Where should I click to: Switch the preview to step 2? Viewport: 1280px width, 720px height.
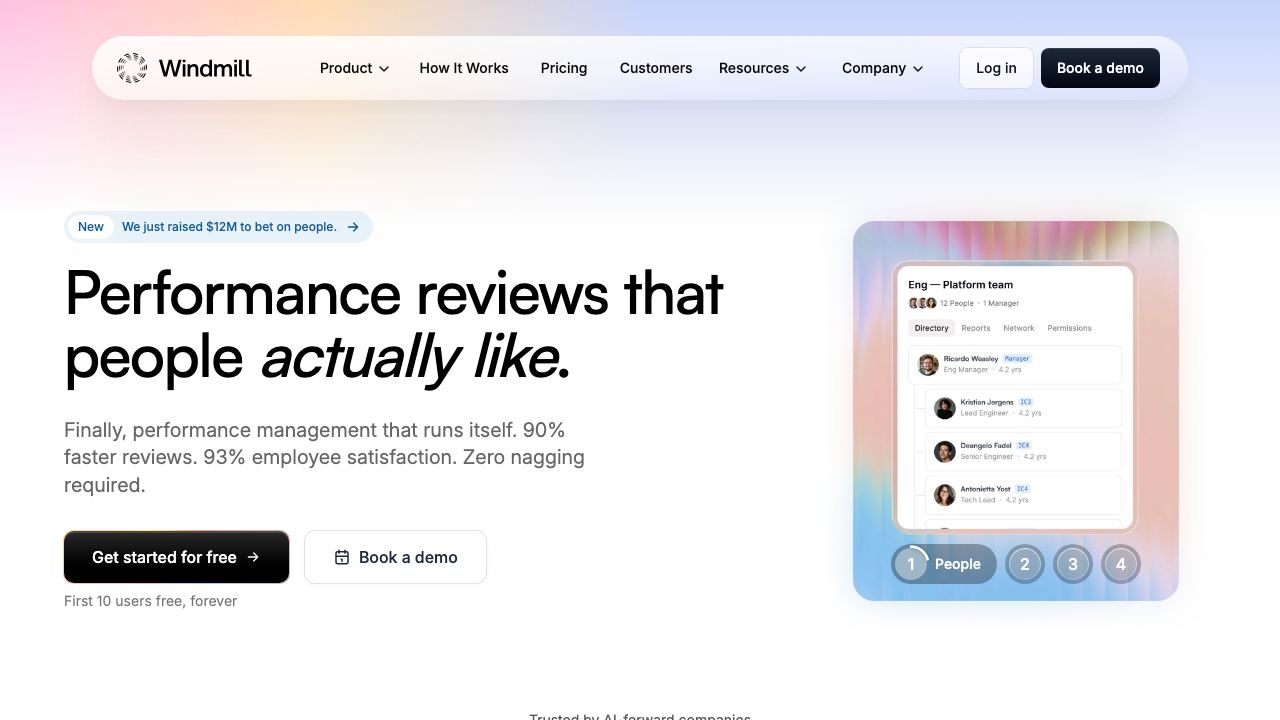[x=1025, y=564]
